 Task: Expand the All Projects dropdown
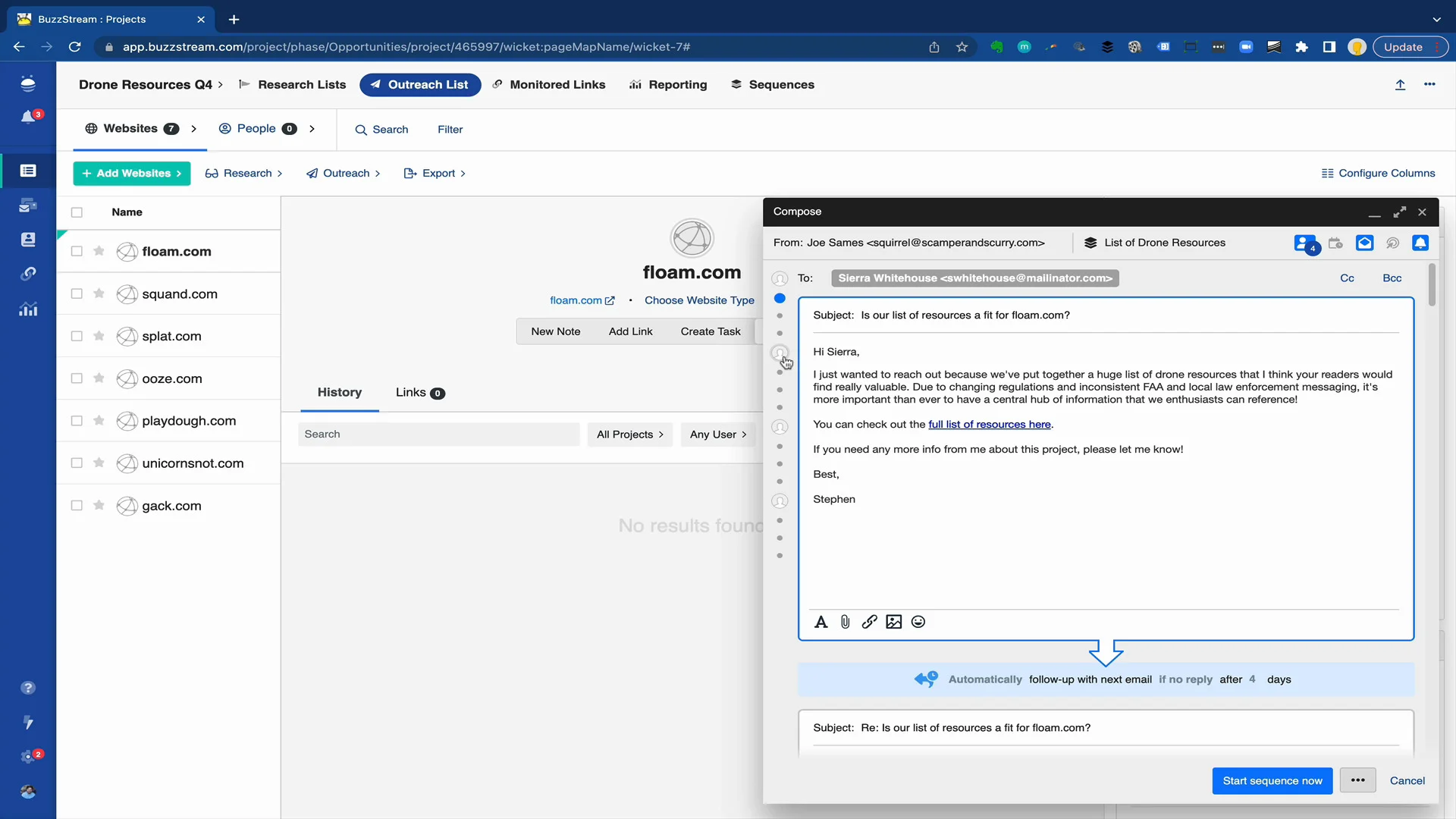click(x=629, y=435)
